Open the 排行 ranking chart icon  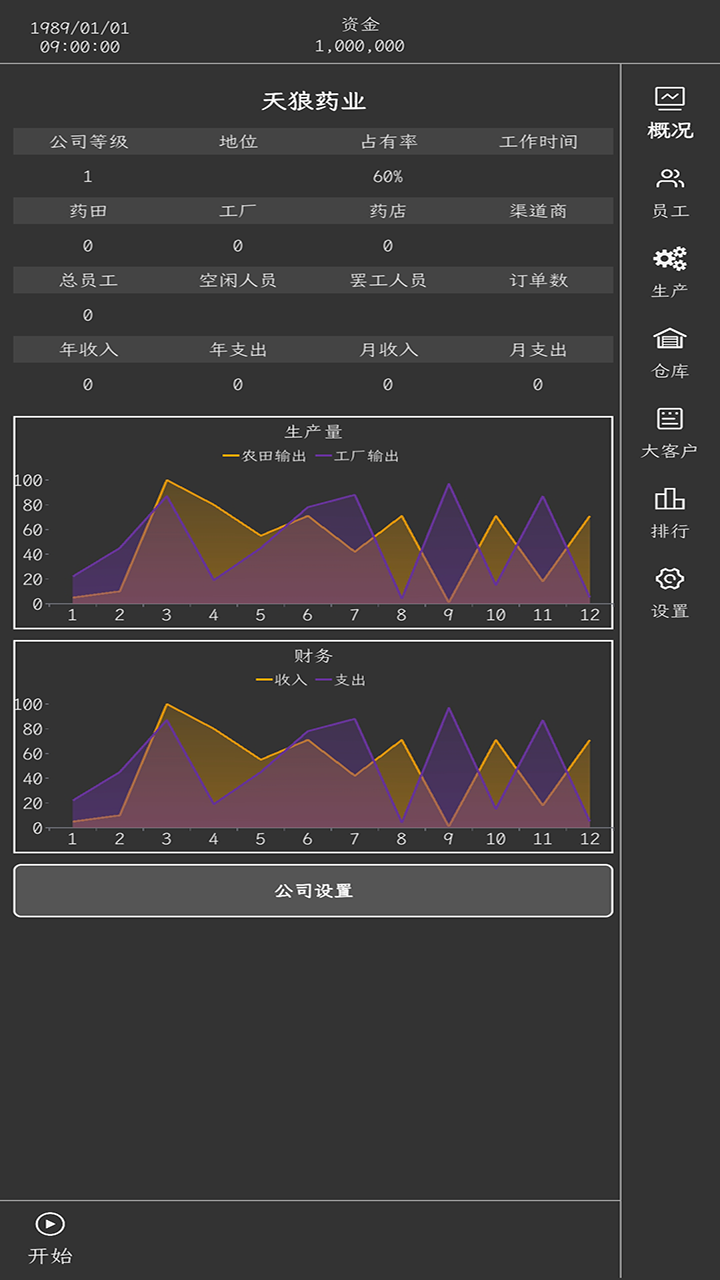670,499
